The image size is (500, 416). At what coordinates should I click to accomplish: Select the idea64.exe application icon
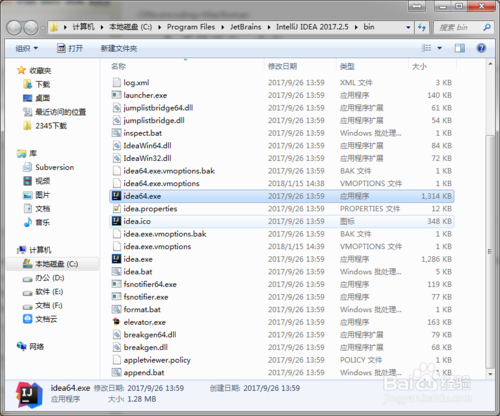click(x=116, y=196)
